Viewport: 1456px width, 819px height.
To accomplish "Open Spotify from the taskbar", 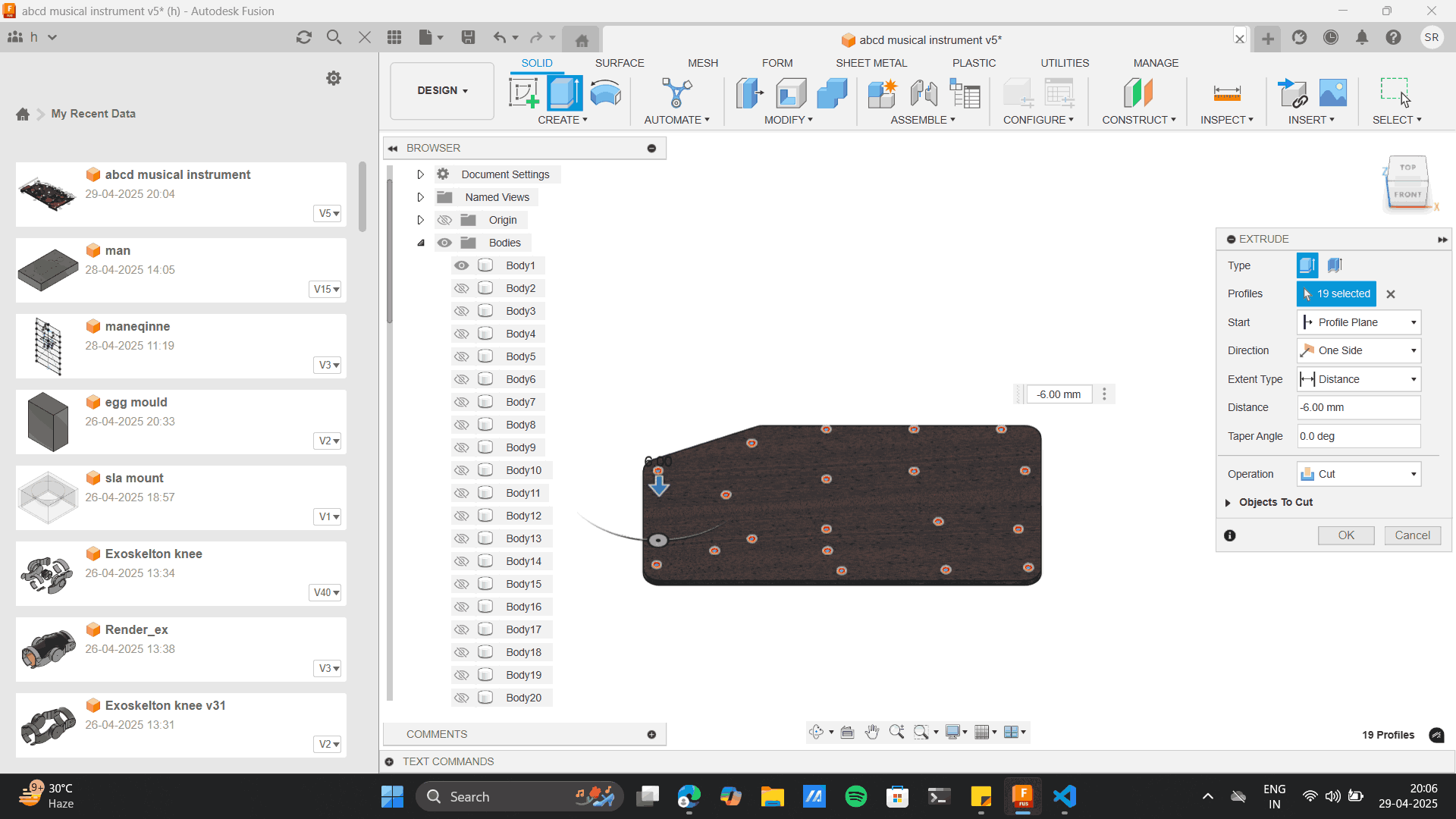I will click(855, 796).
